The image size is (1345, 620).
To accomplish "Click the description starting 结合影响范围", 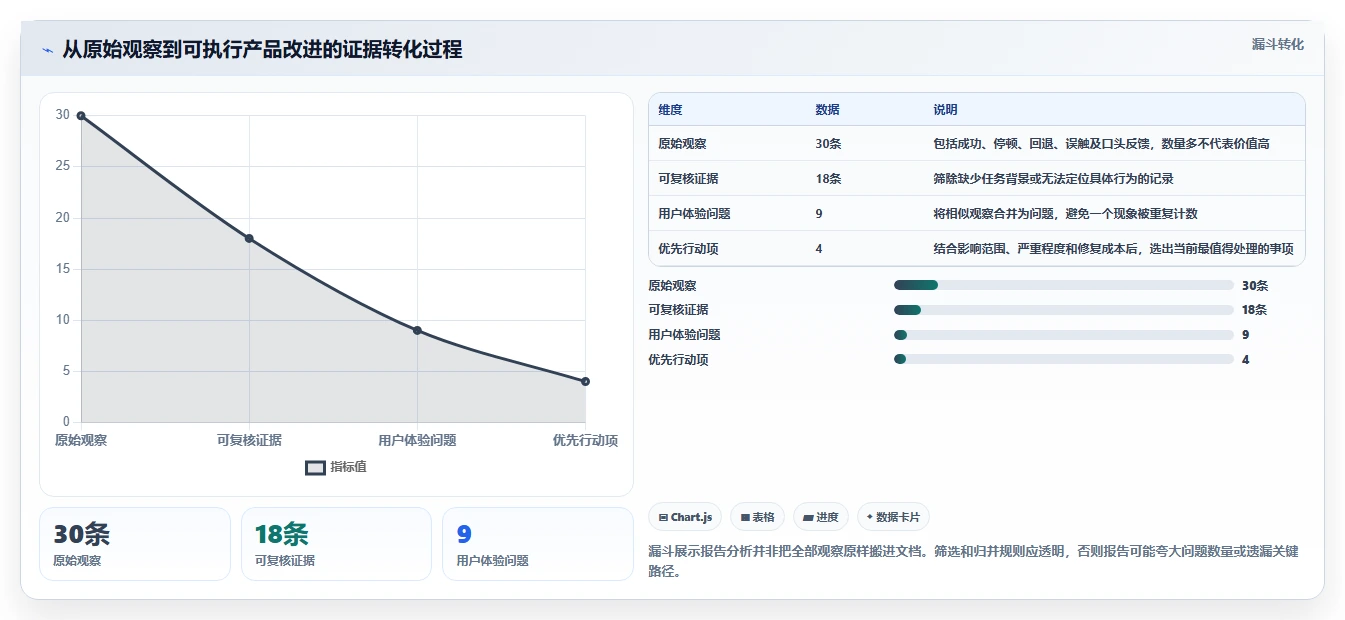I will point(1113,249).
